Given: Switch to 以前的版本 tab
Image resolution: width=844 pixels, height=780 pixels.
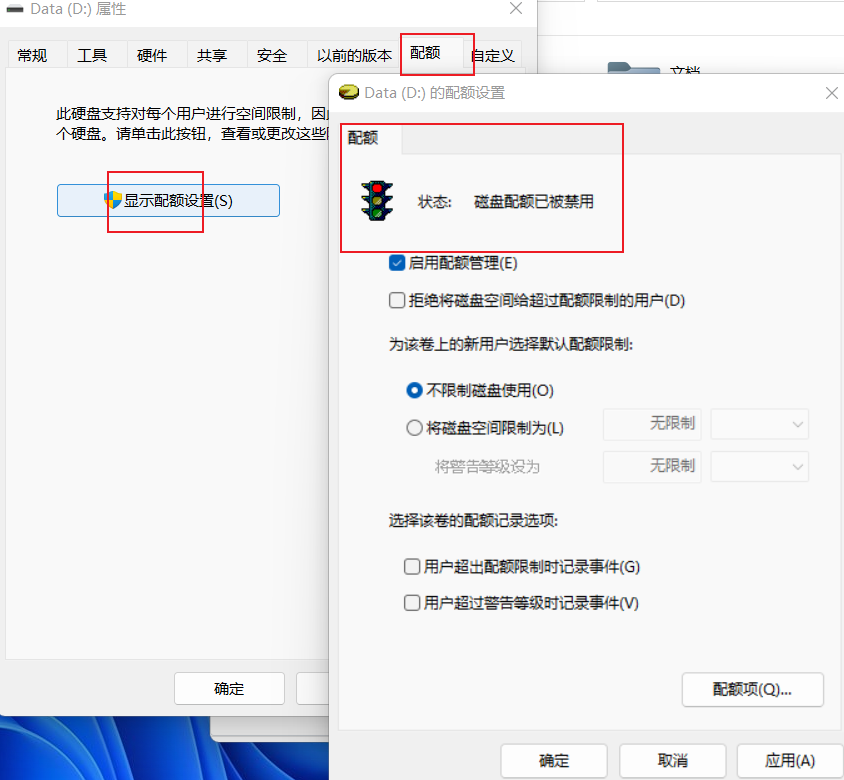Looking at the screenshot, I should pos(354,55).
